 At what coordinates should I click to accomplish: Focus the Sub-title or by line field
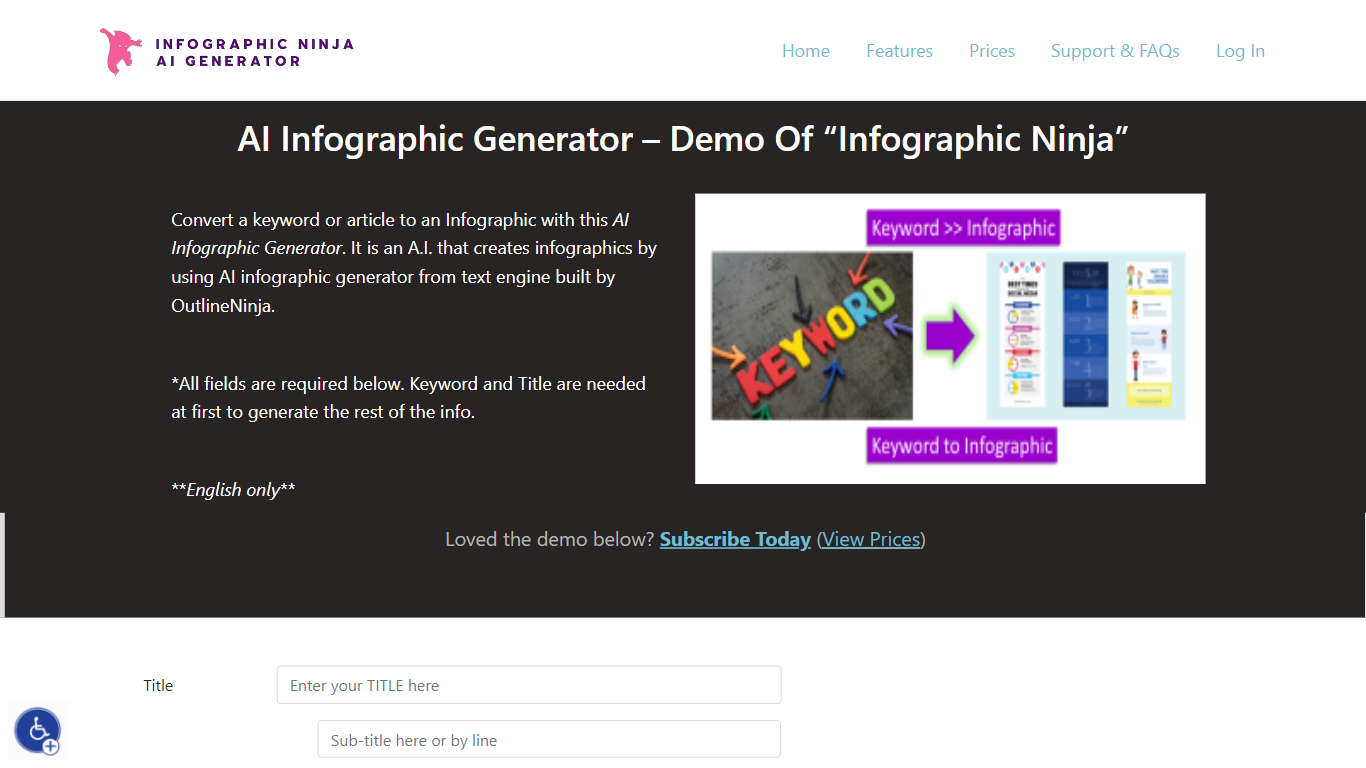(549, 740)
